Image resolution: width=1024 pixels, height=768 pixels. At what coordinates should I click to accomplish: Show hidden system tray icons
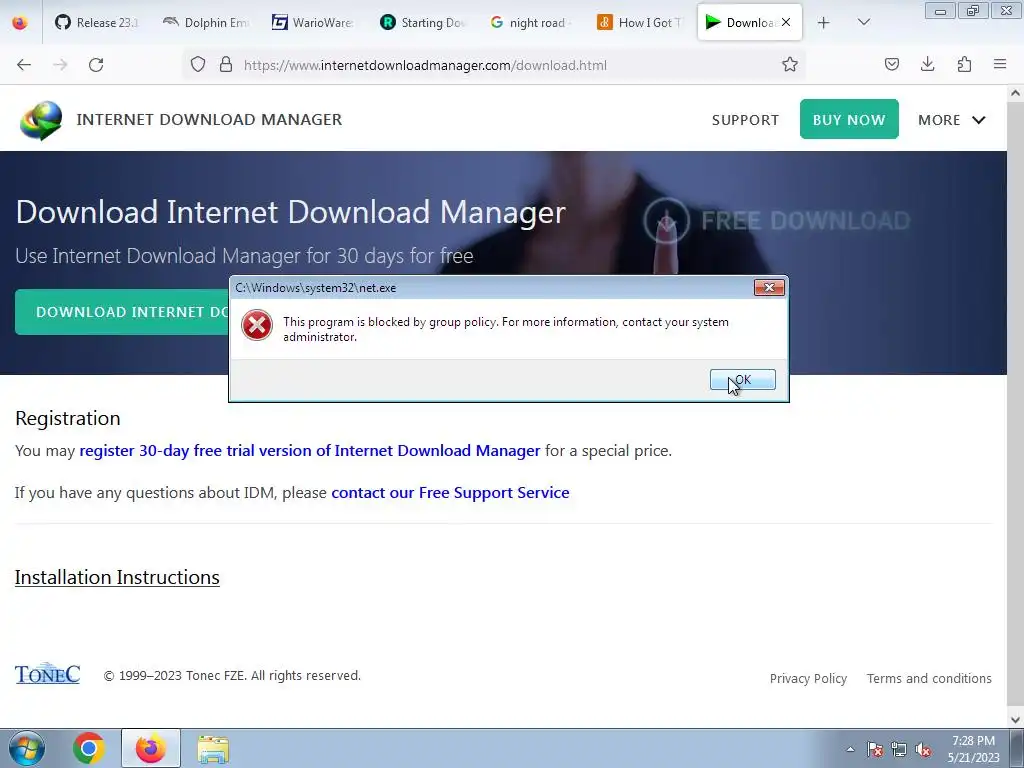point(850,749)
